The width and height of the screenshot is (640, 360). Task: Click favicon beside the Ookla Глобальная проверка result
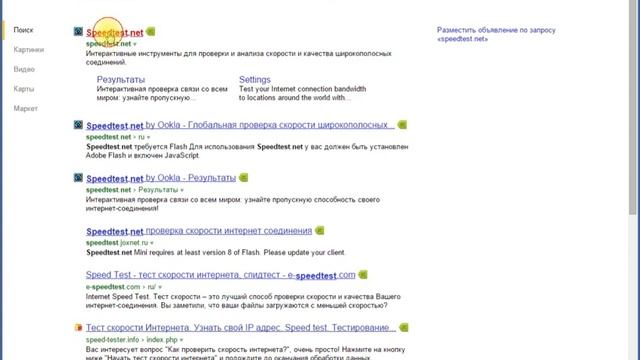pyautogui.click(x=78, y=124)
